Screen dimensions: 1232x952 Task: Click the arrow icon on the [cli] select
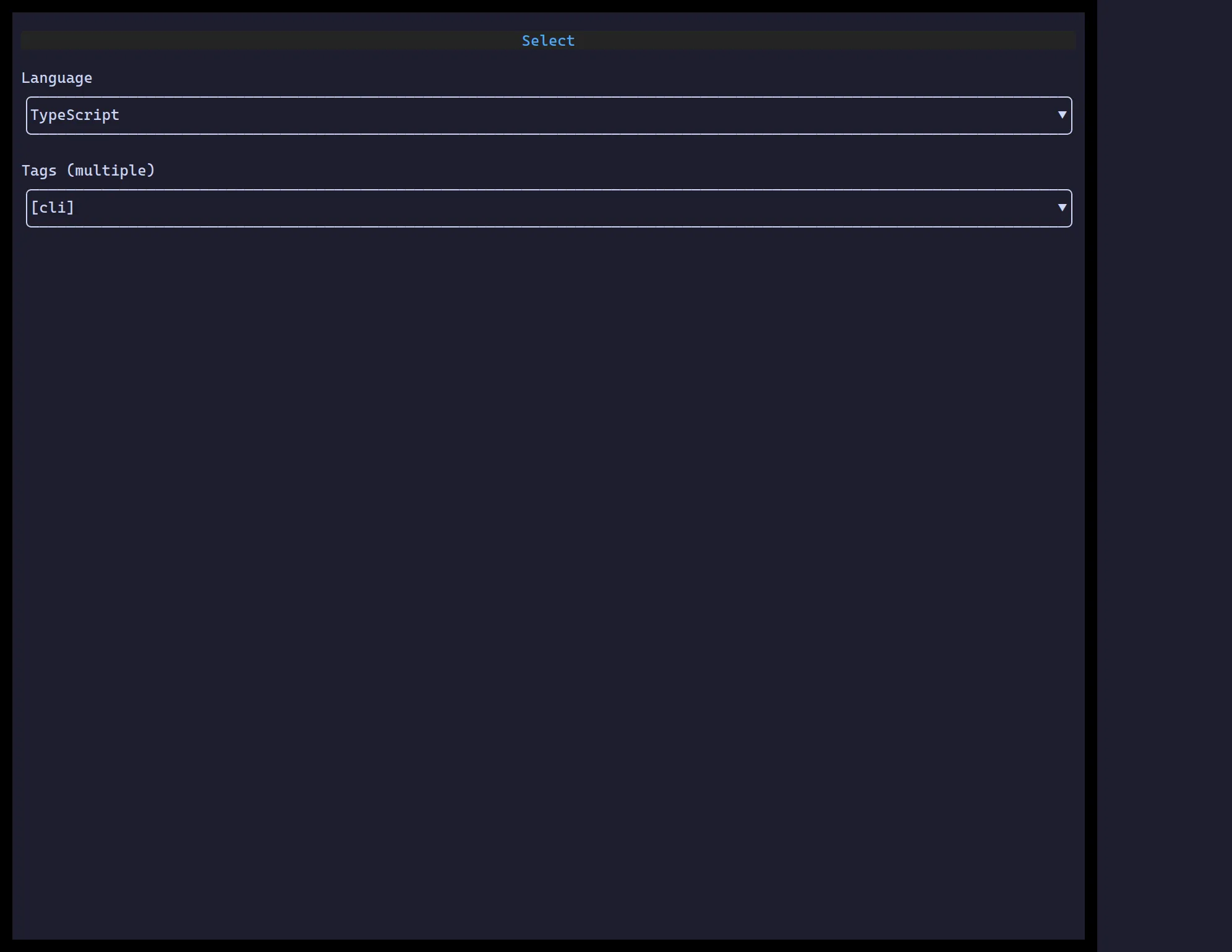point(1062,208)
